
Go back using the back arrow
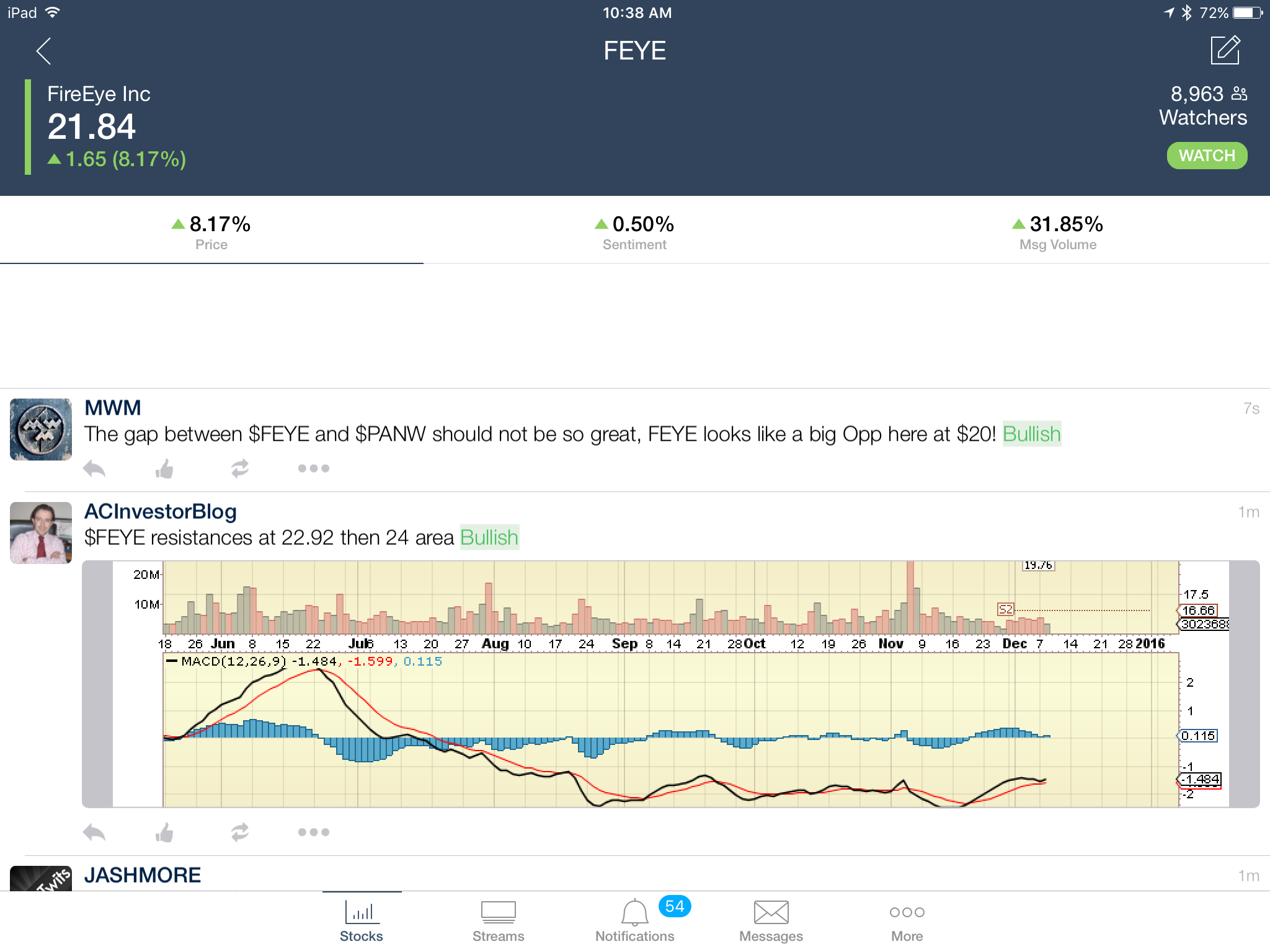coord(43,51)
